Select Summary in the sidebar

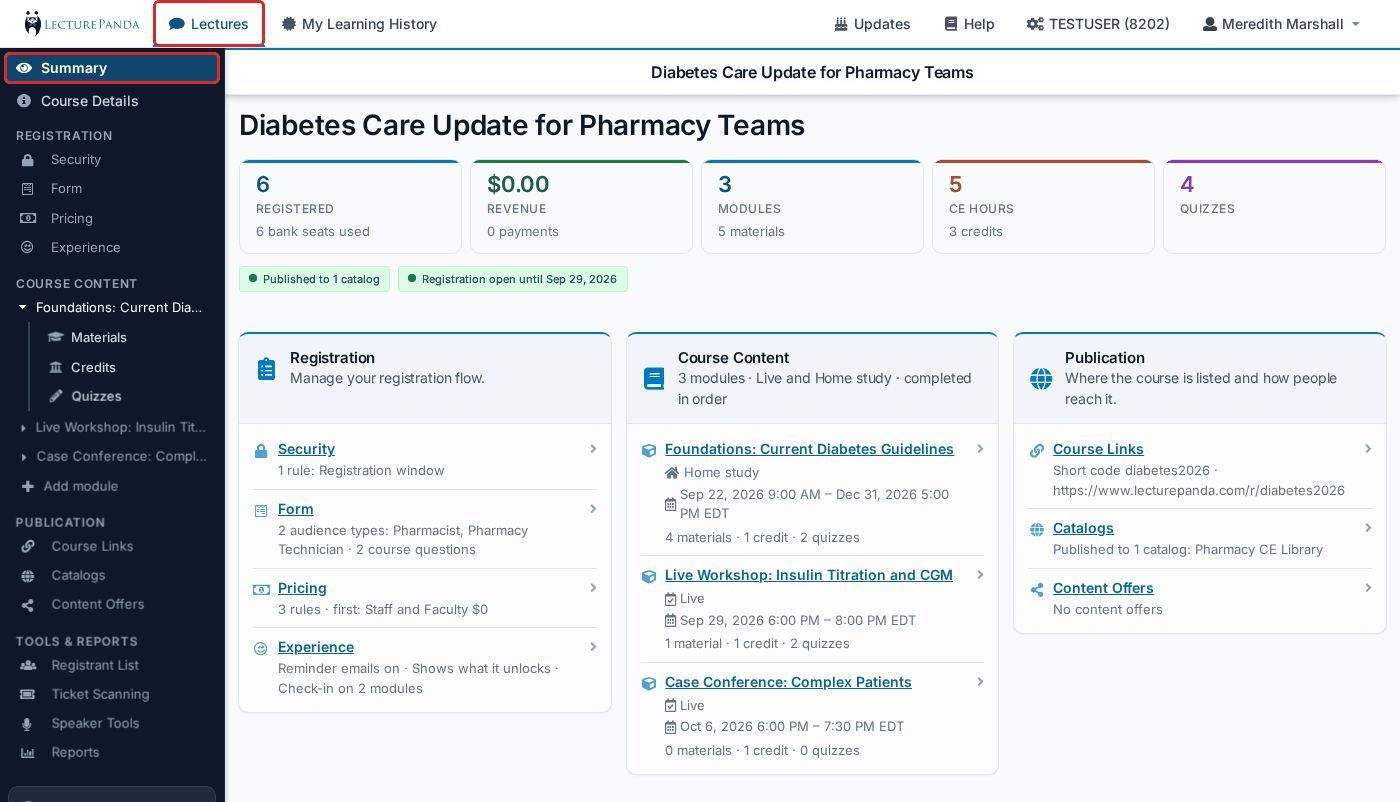tap(112, 68)
